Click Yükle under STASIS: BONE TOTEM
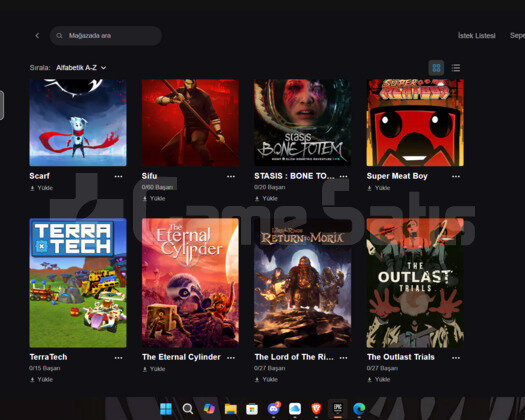This screenshot has width=525, height=420. click(x=266, y=198)
